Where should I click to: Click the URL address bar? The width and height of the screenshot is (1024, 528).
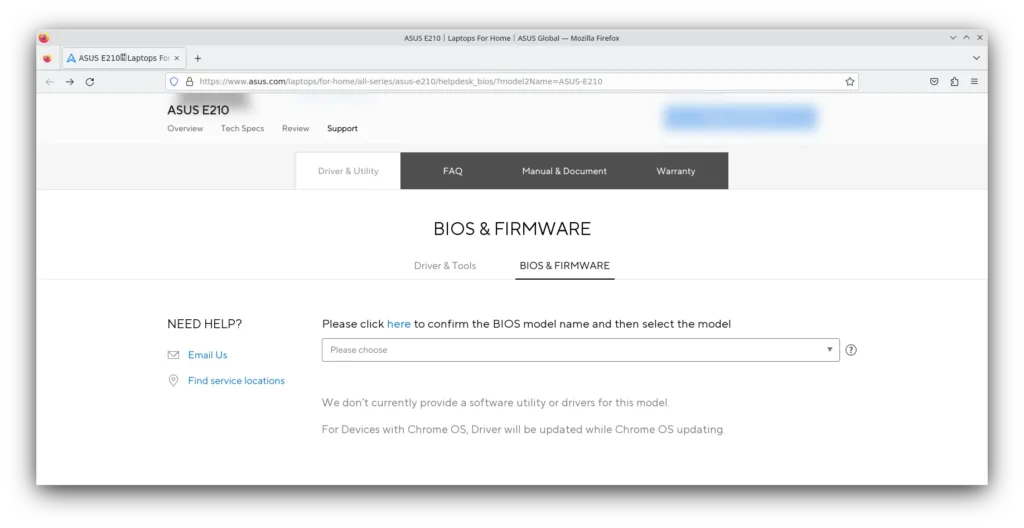[x=512, y=82]
